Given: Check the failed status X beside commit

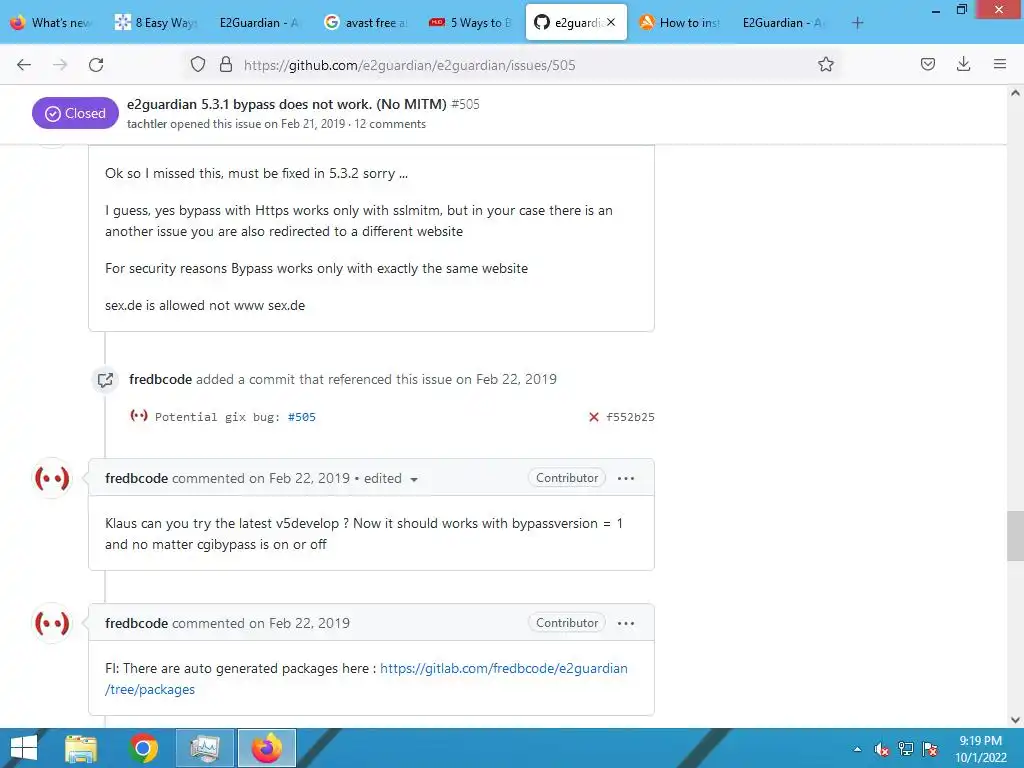Looking at the screenshot, I should pyautogui.click(x=594, y=417).
